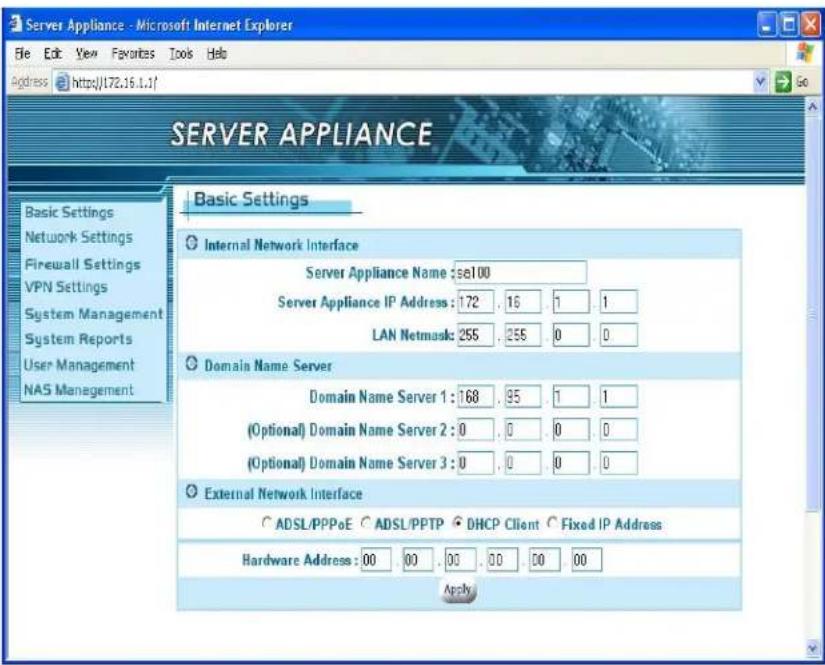The height and width of the screenshot is (665, 825).
Task: Click the Go arrow icon
Action: pyautogui.click(x=783, y=82)
